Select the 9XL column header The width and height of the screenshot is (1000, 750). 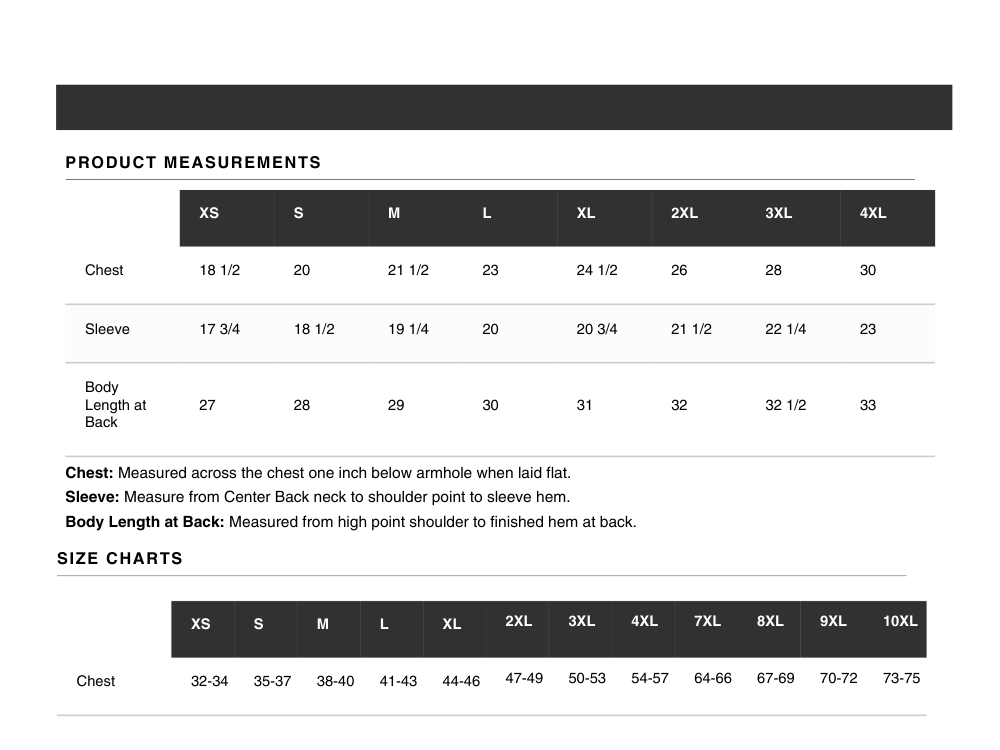(x=833, y=621)
